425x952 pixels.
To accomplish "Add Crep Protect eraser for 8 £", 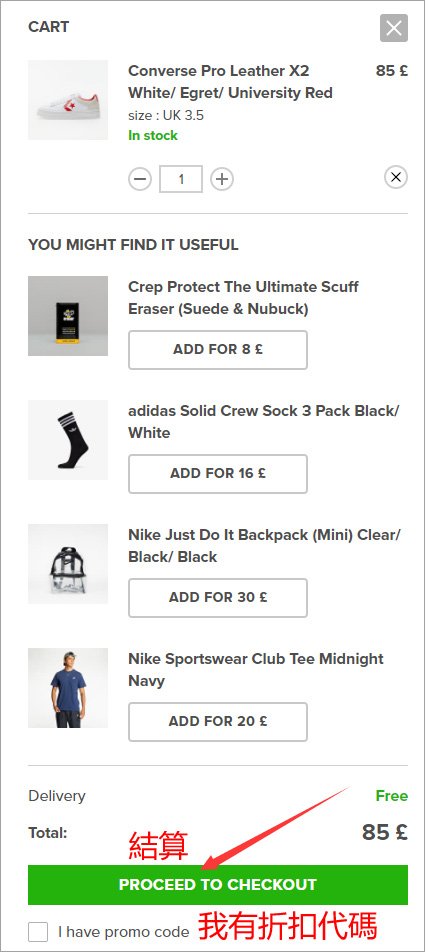I will tap(218, 350).
